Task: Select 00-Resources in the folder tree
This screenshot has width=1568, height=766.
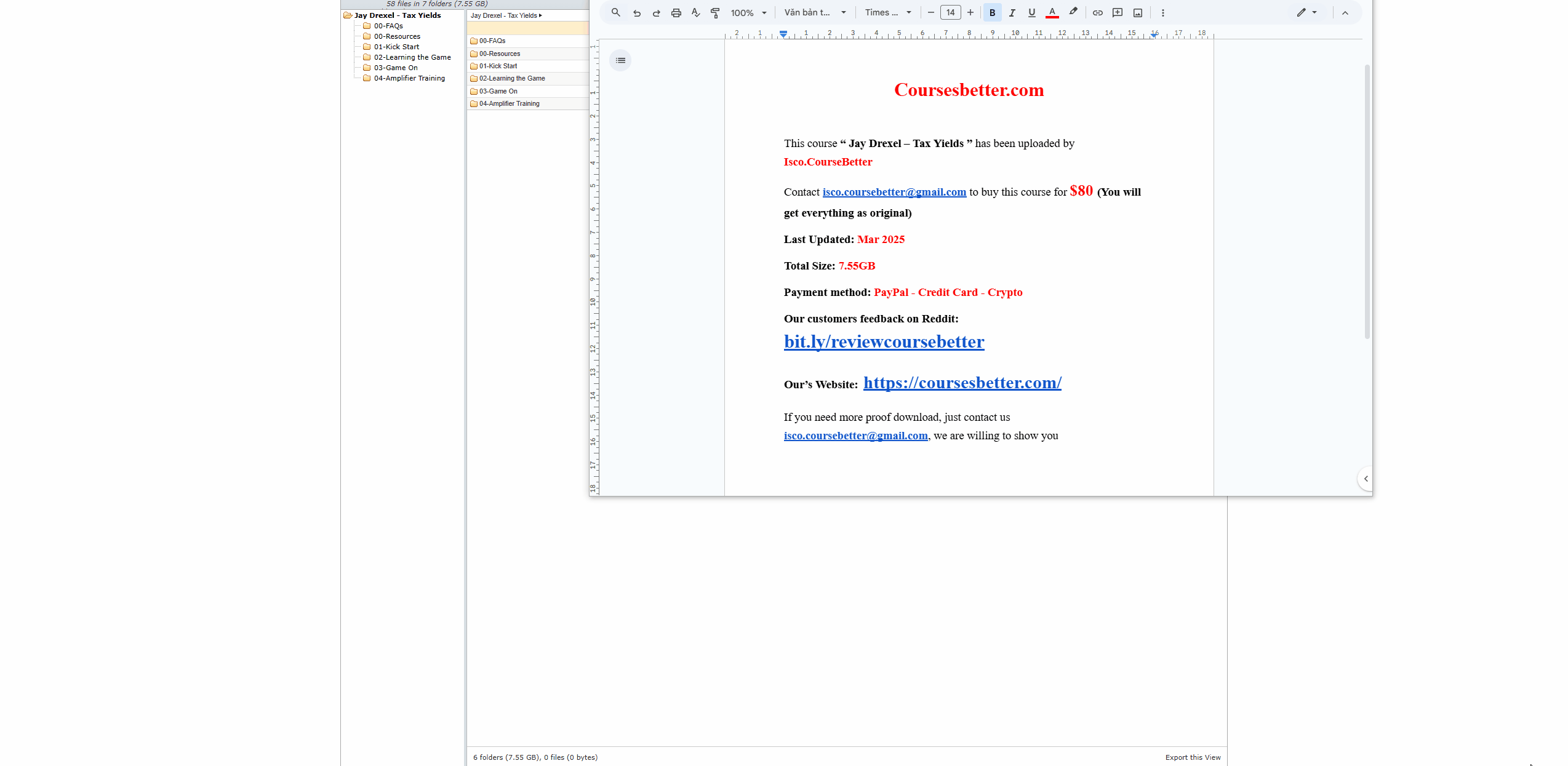Action: tap(397, 36)
